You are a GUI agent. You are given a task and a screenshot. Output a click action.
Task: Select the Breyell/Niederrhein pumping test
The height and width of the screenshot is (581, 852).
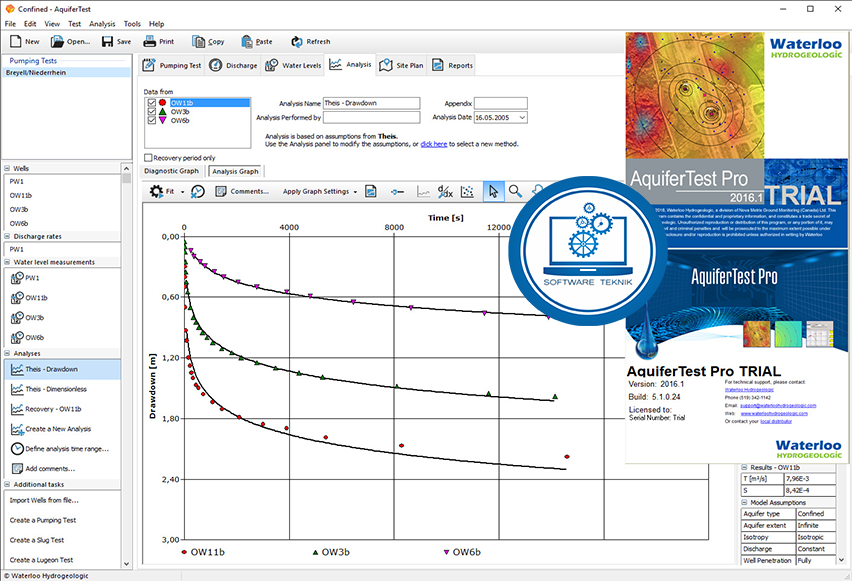(x=66, y=72)
